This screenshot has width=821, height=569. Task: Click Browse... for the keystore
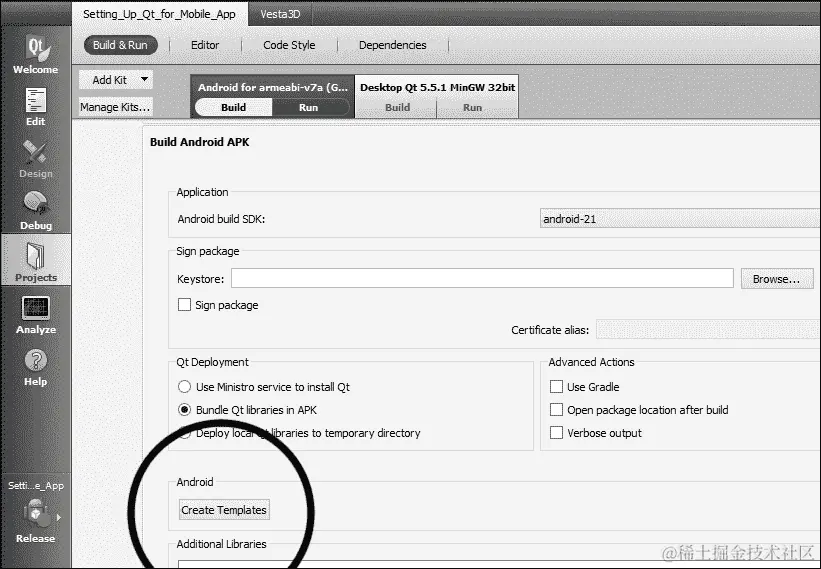click(776, 279)
